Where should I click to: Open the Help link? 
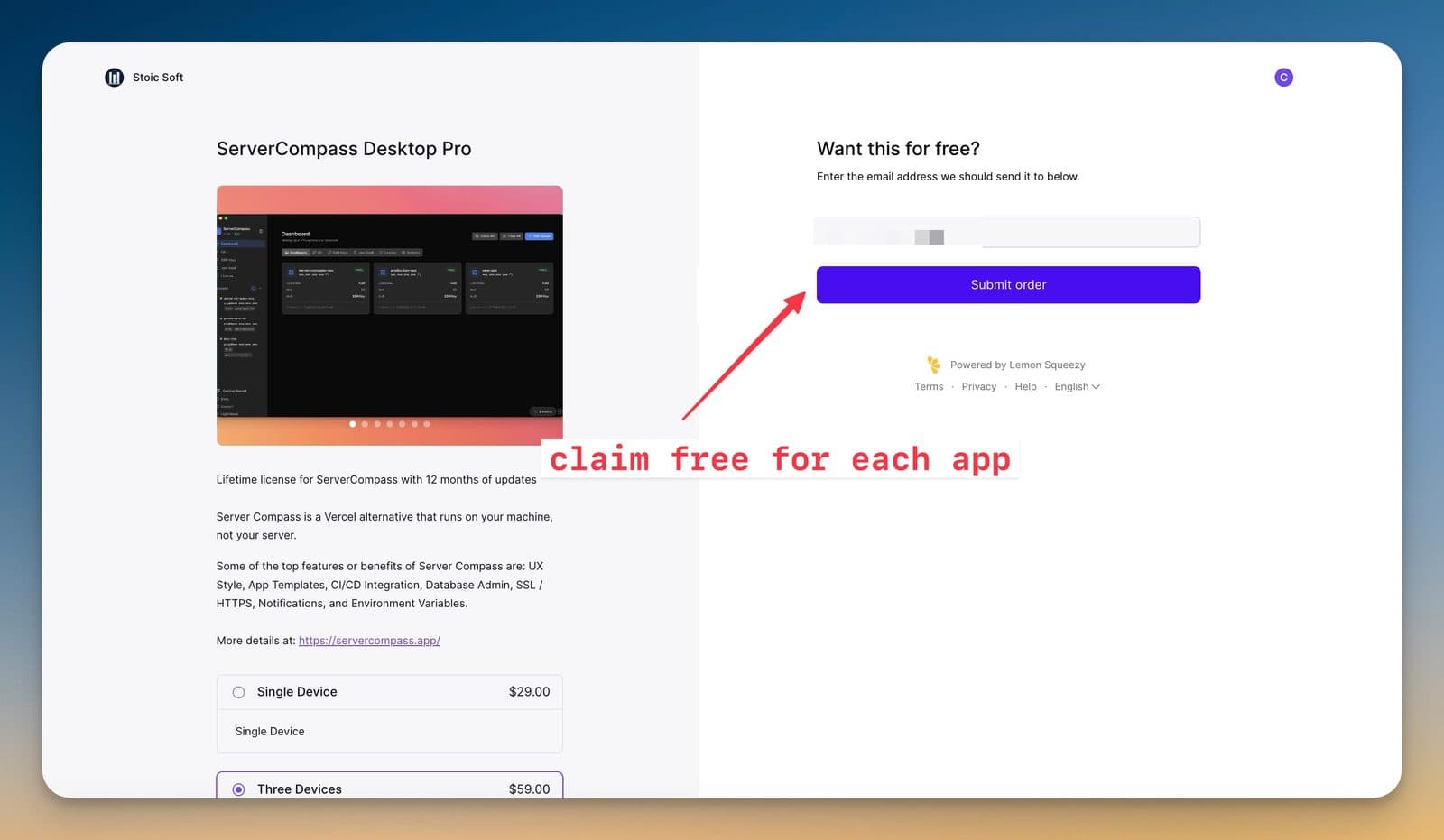click(x=1025, y=387)
